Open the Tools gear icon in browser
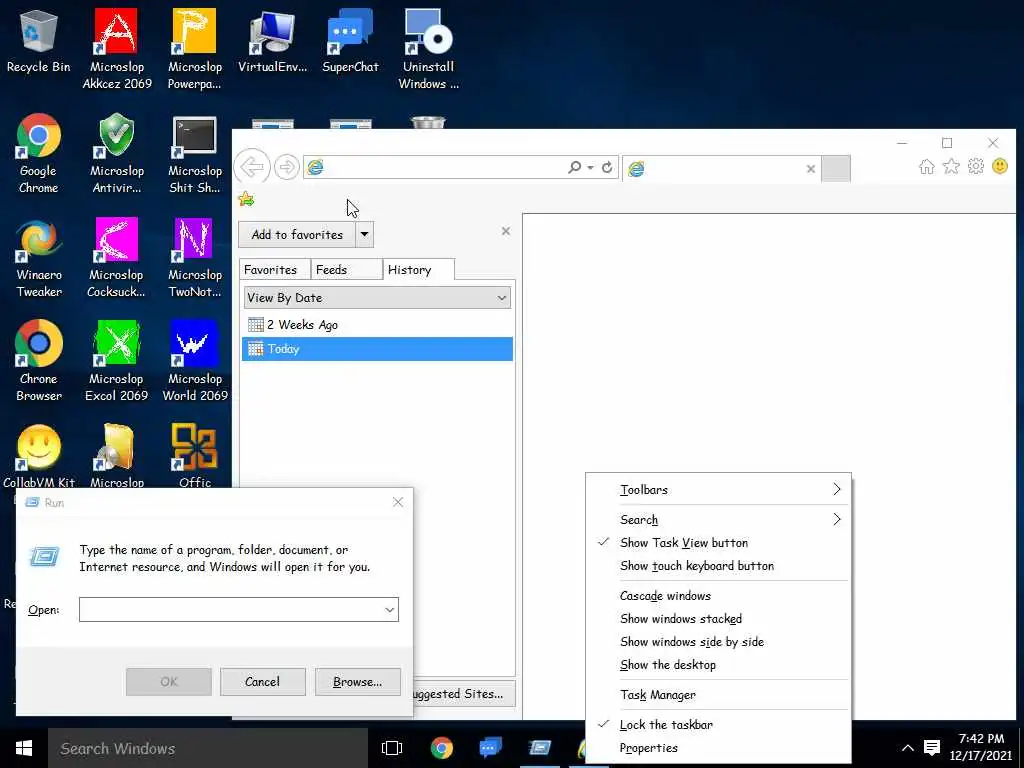Viewport: 1024px width, 768px height. coord(976,167)
